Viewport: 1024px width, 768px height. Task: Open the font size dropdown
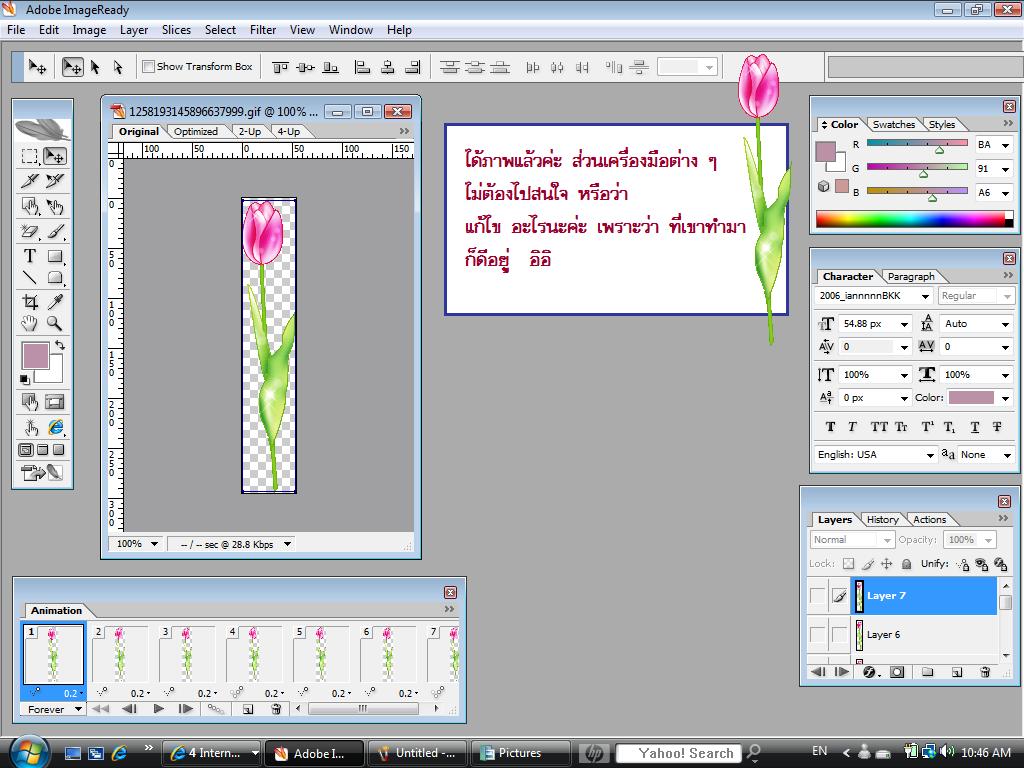click(x=904, y=324)
